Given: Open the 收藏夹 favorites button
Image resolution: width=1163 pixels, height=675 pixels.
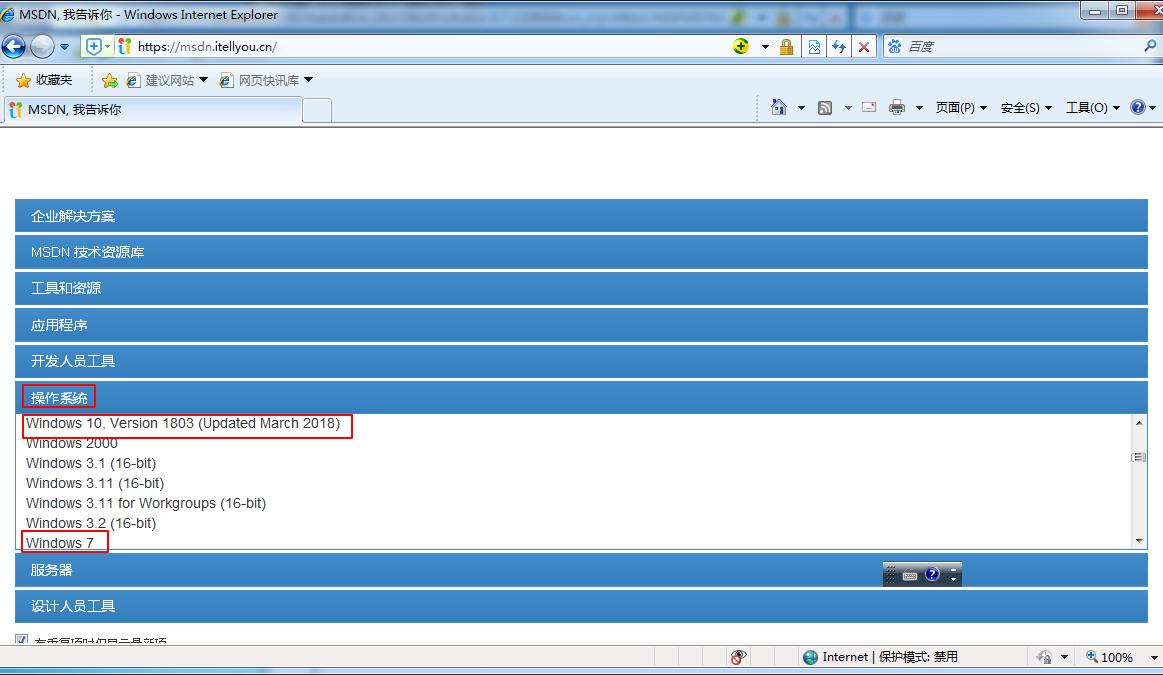Looking at the screenshot, I should point(45,80).
